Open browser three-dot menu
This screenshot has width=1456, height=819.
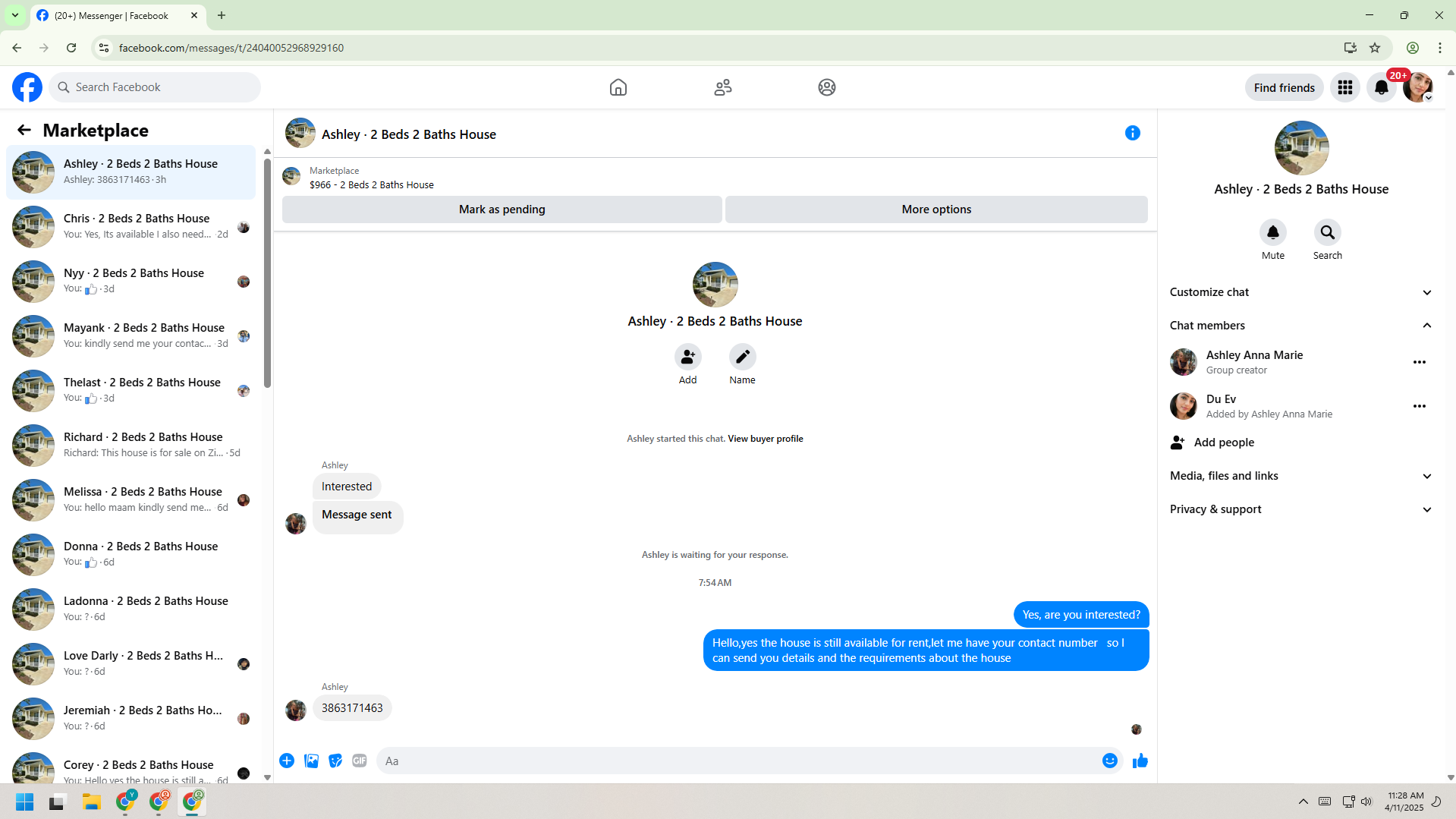(1439, 48)
